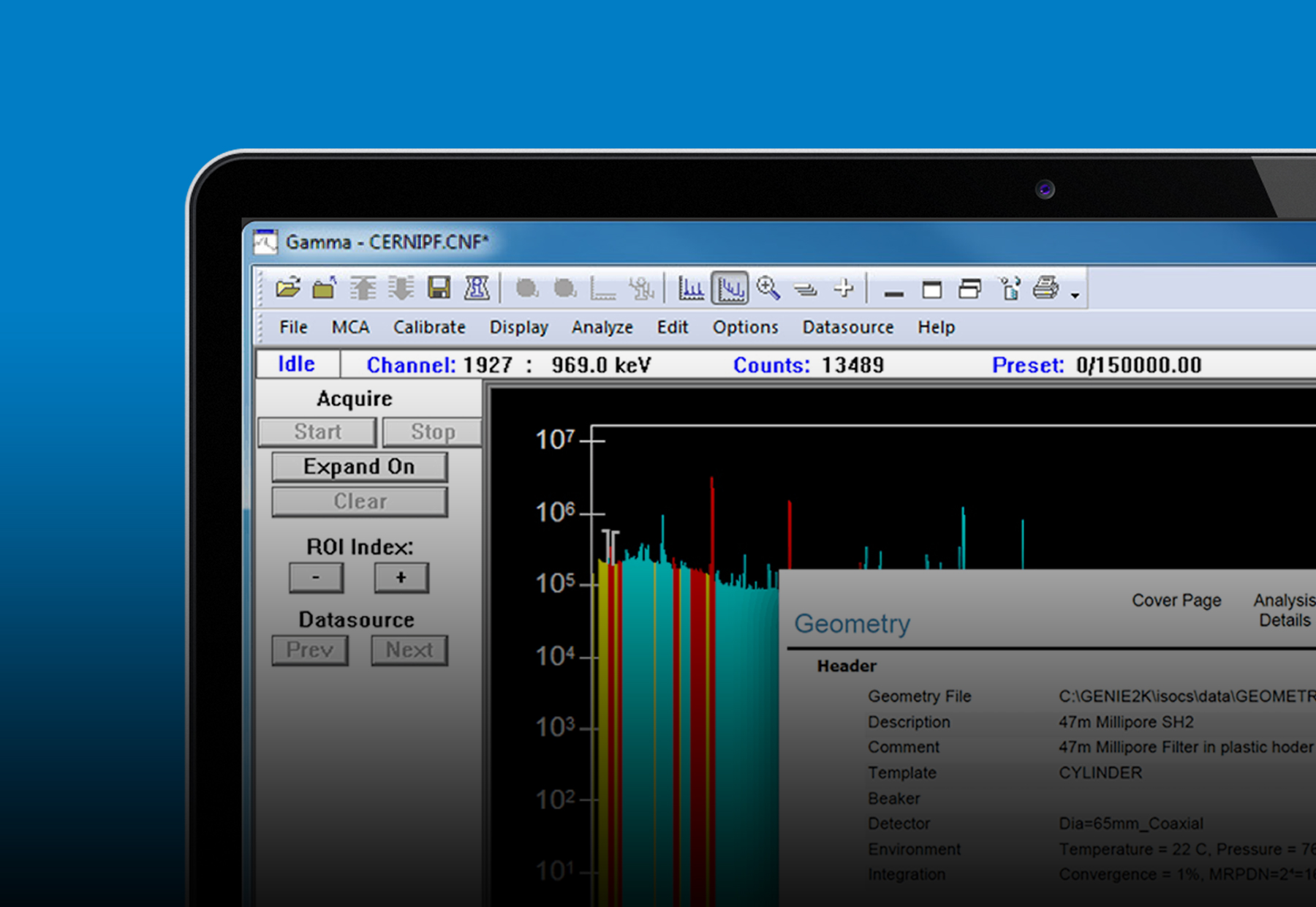
Task: Open the File menu
Action: [293, 327]
